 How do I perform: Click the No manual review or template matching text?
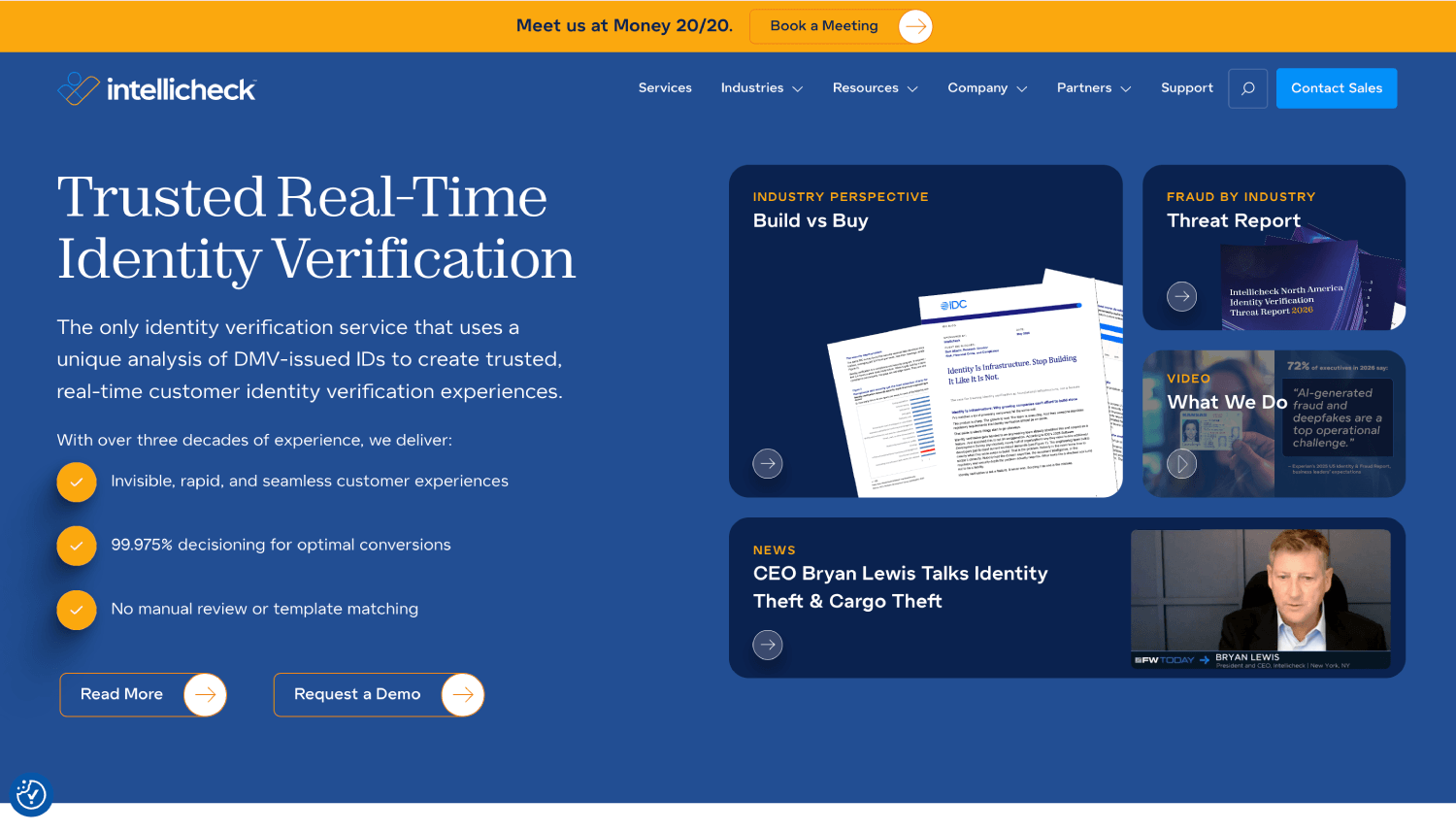click(265, 610)
